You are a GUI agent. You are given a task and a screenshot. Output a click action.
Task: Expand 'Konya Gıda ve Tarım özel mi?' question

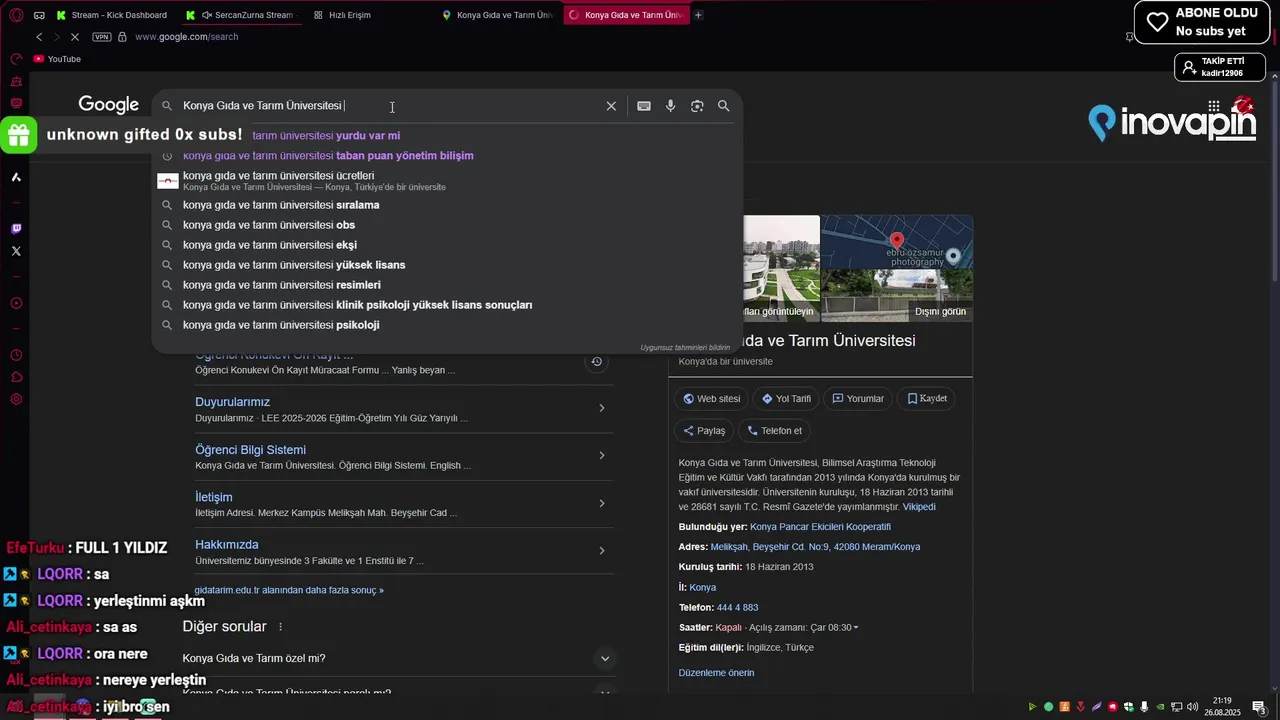tap(604, 658)
